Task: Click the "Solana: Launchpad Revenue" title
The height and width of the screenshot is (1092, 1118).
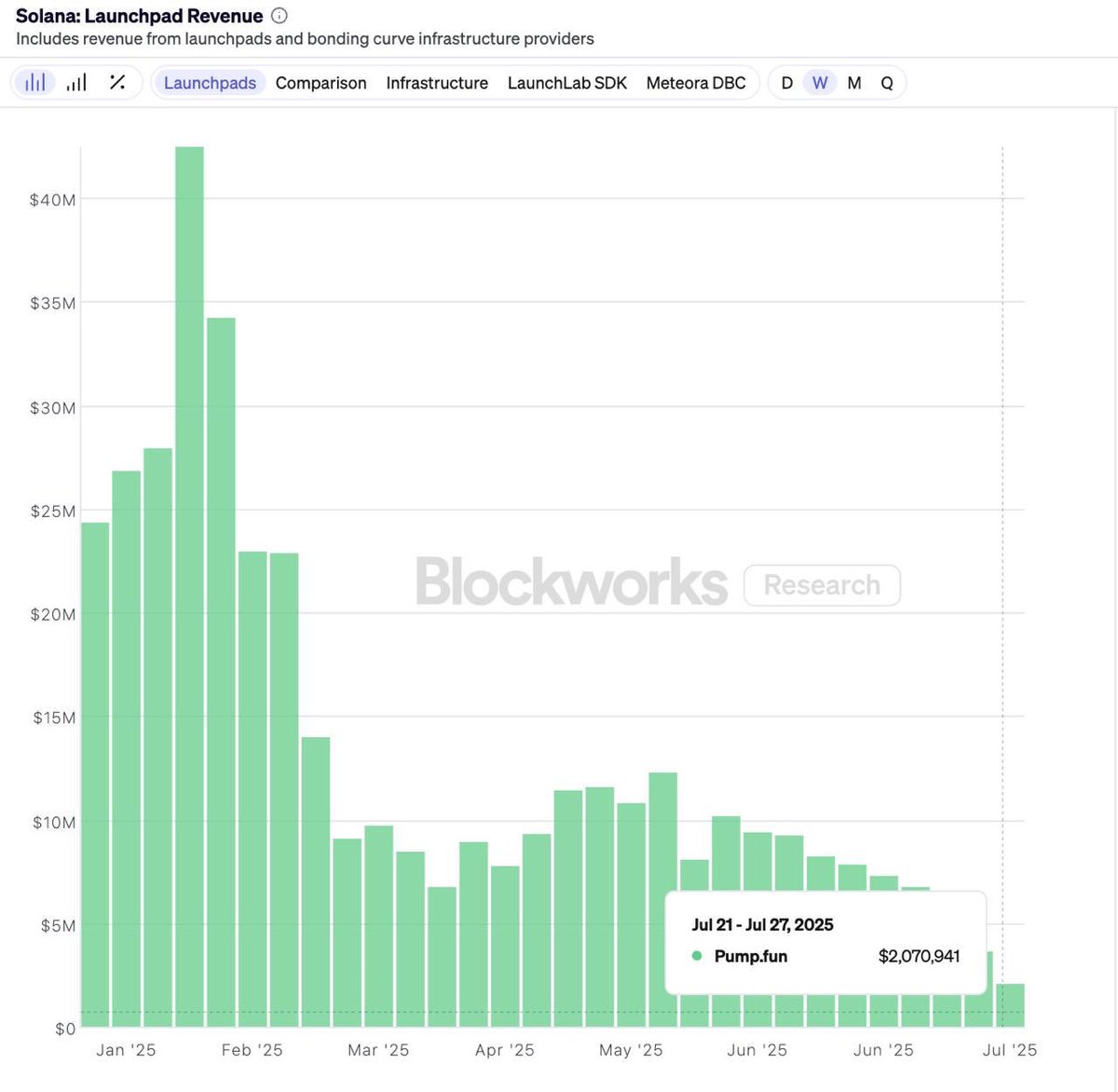Action: [x=140, y=16]
